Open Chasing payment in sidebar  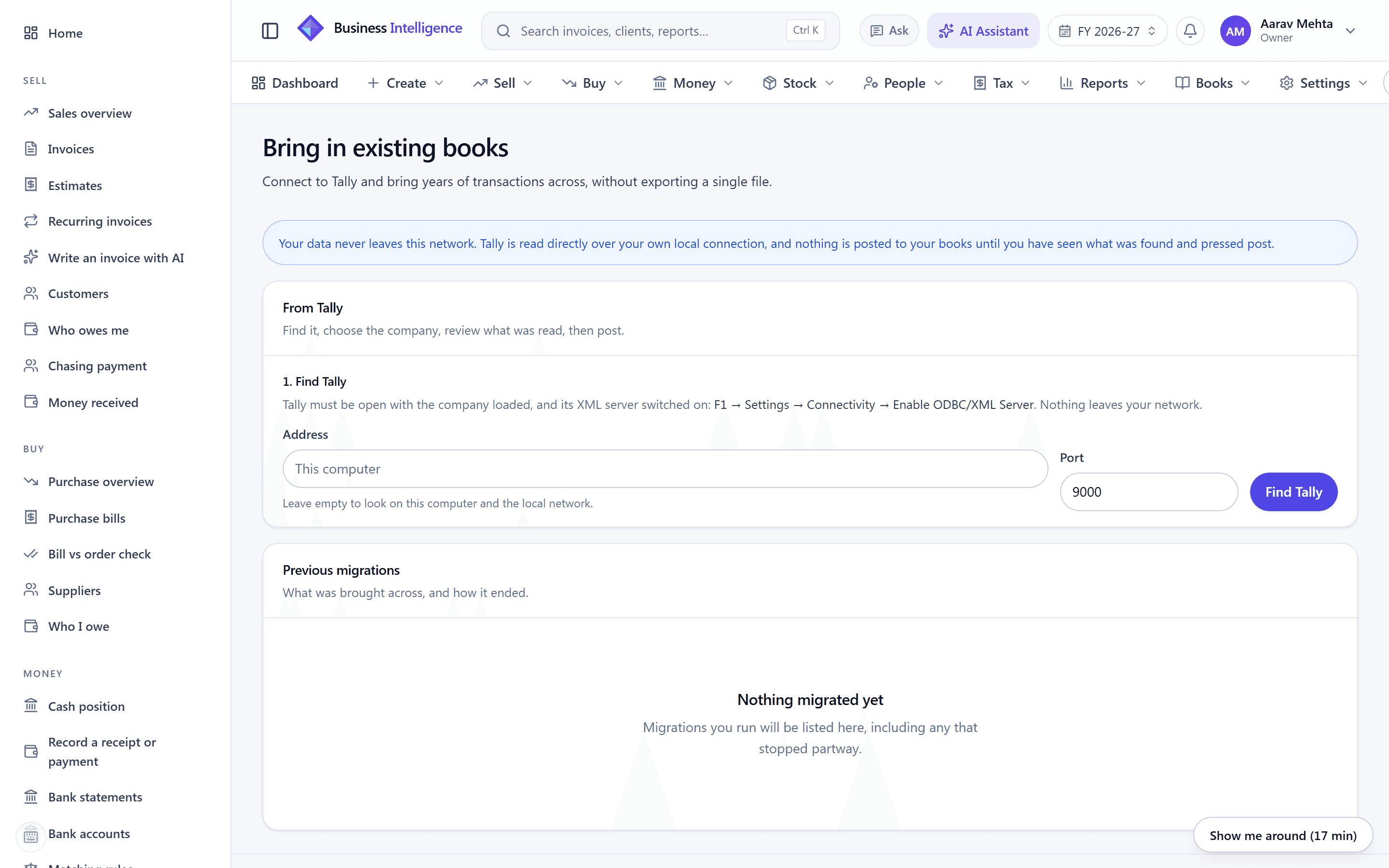(115, 366)
